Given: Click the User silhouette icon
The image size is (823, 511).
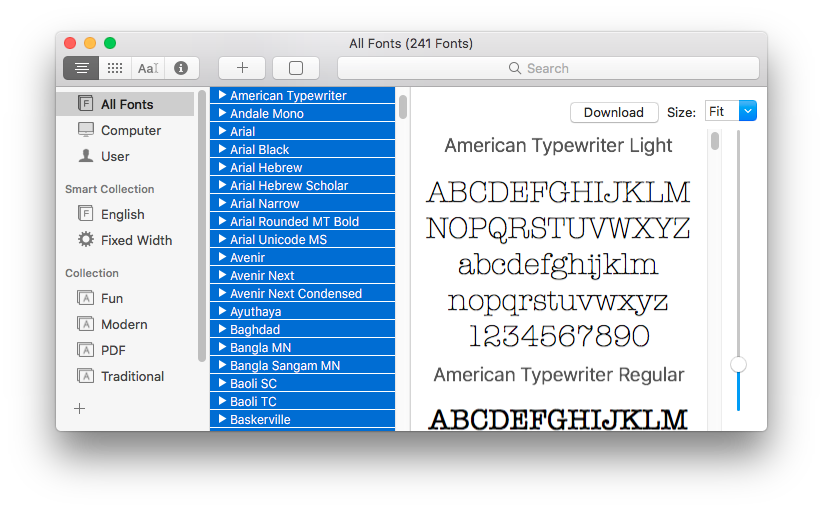Looking at the screenshot, I should point(86,156).
